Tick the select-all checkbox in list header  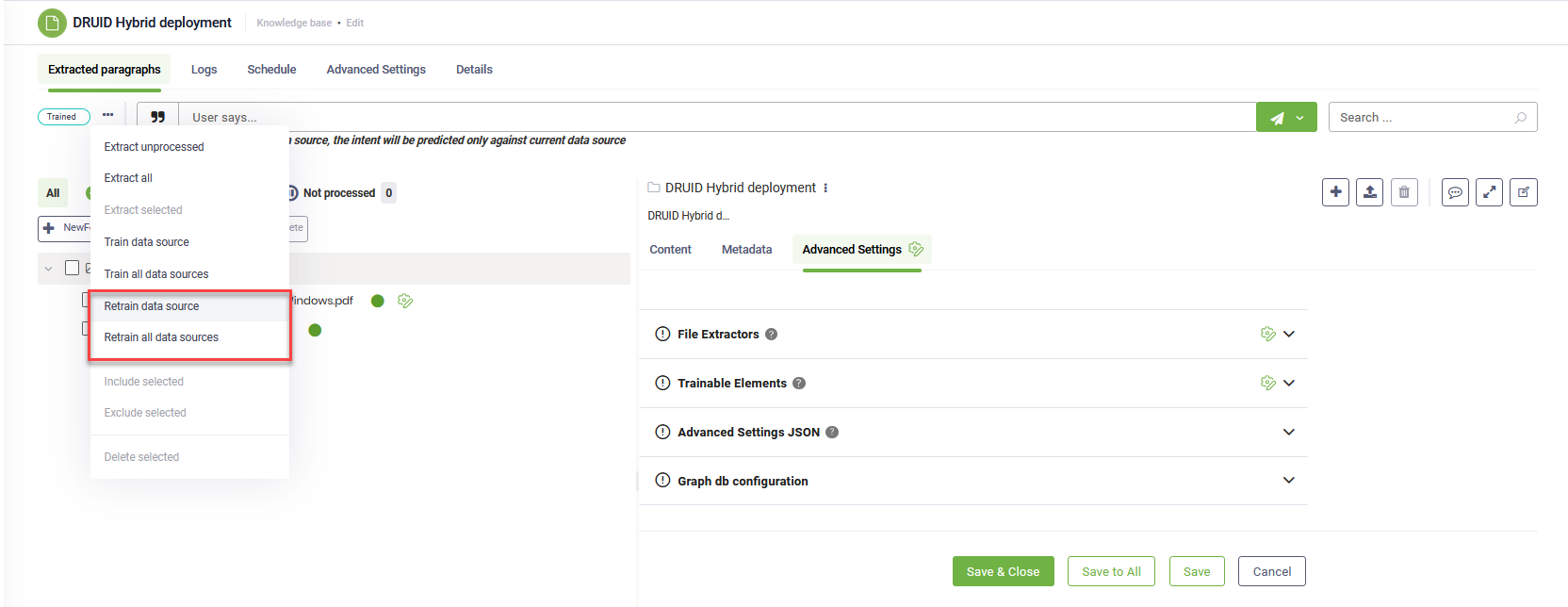point(72,268)
